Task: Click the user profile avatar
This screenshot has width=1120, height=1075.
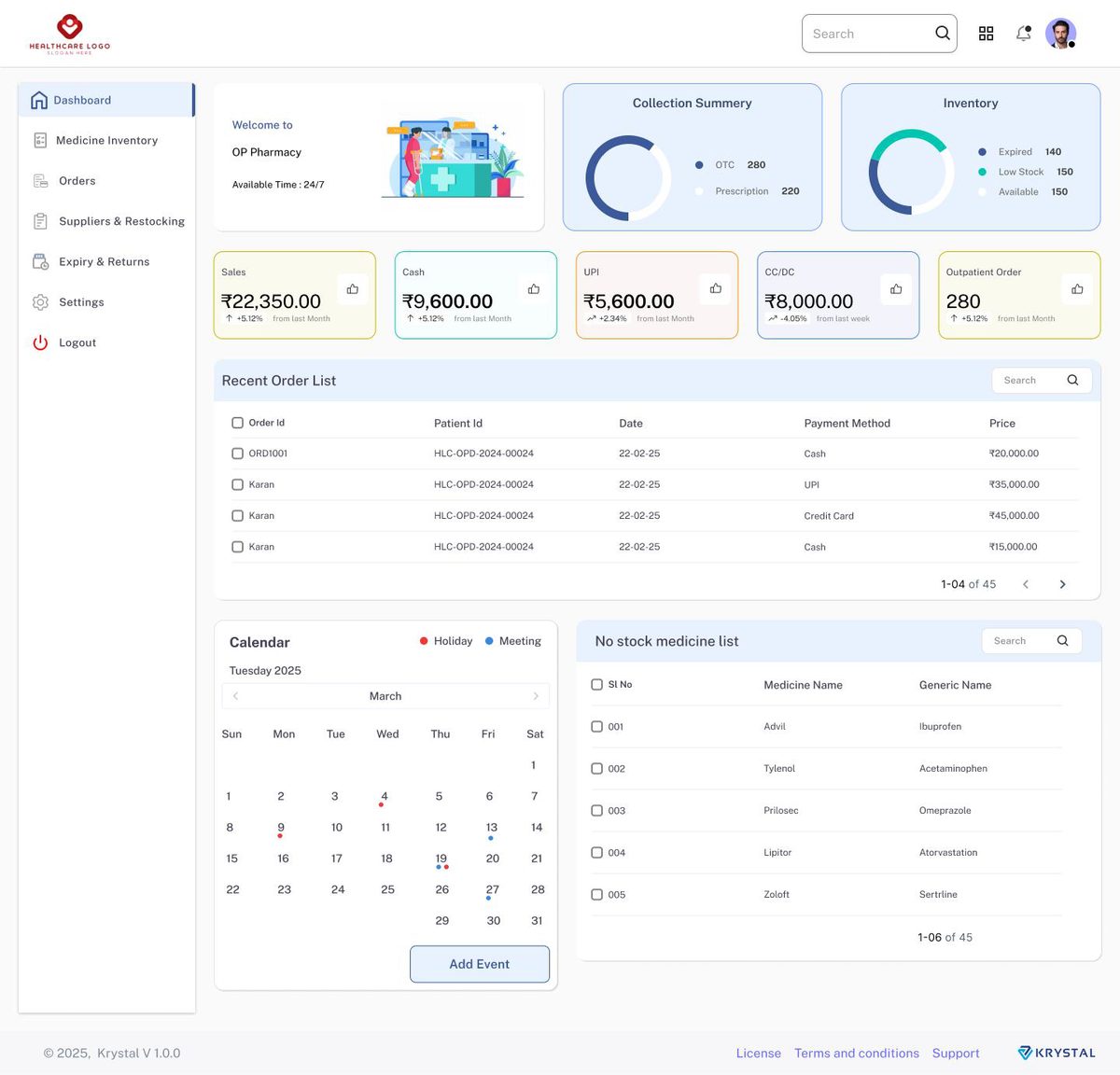Action: coord(1060,34)
